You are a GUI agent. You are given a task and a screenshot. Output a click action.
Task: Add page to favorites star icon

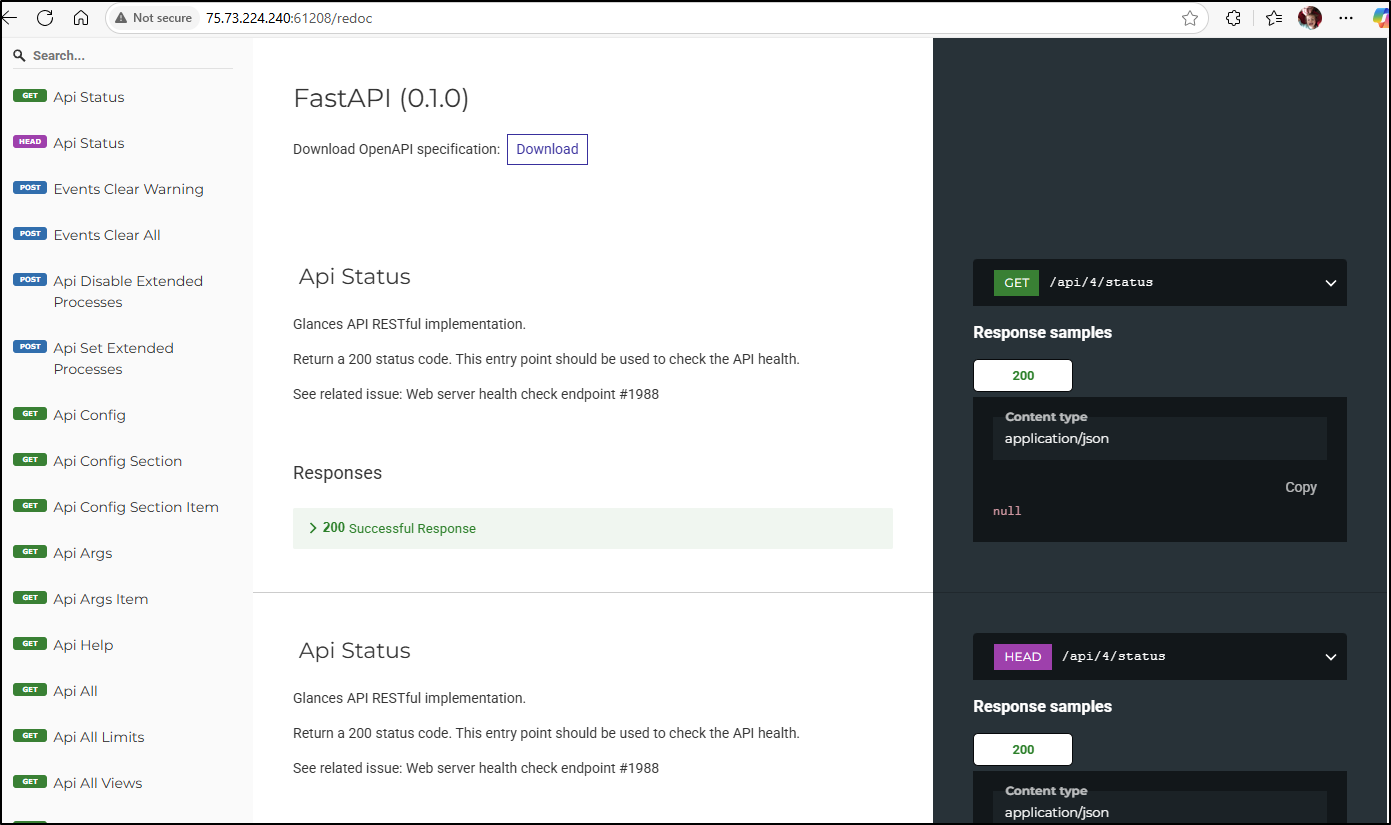pos(1190,18)
